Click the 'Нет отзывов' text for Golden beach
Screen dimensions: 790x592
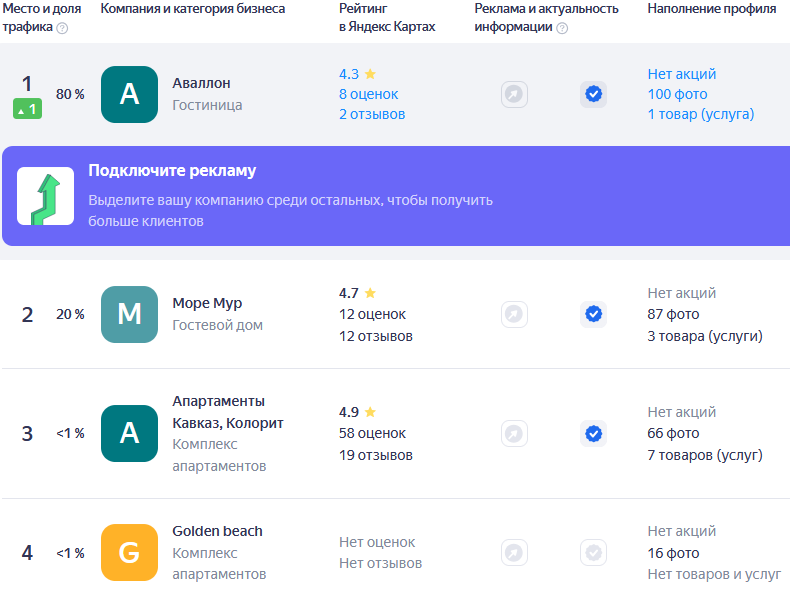380,563
